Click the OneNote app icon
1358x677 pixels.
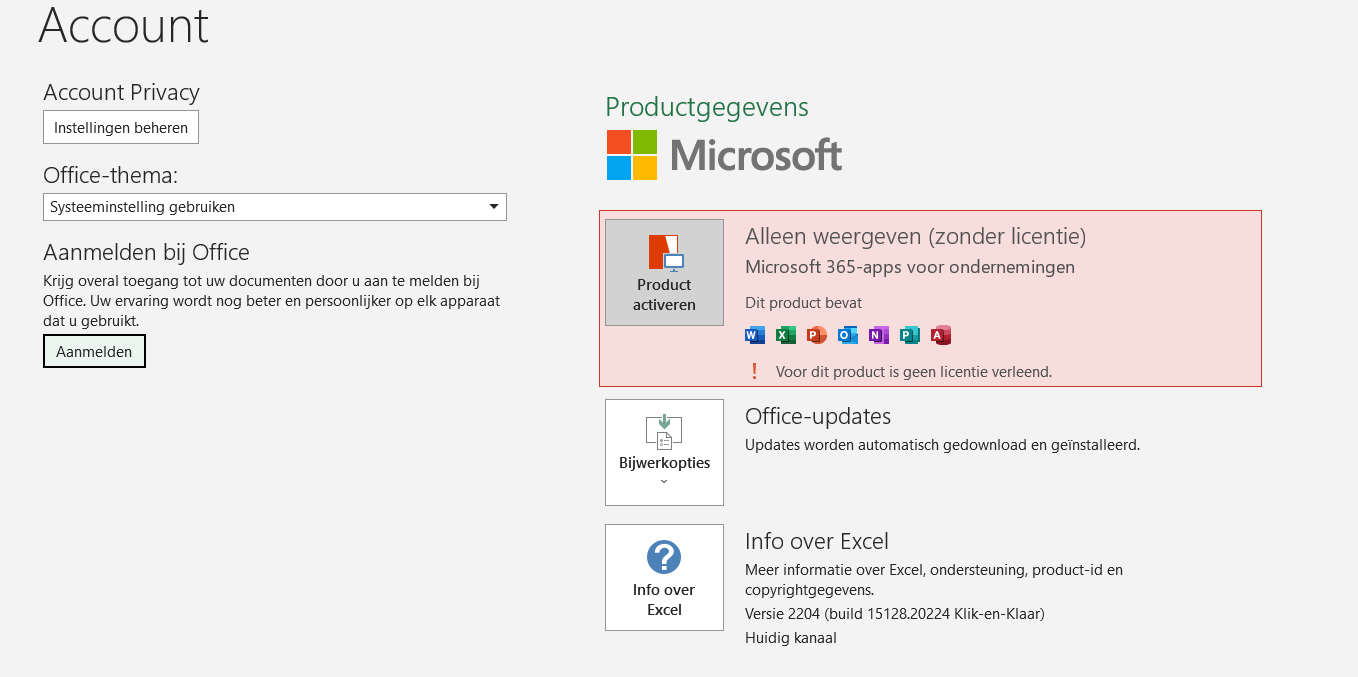(x=879, y=335)
